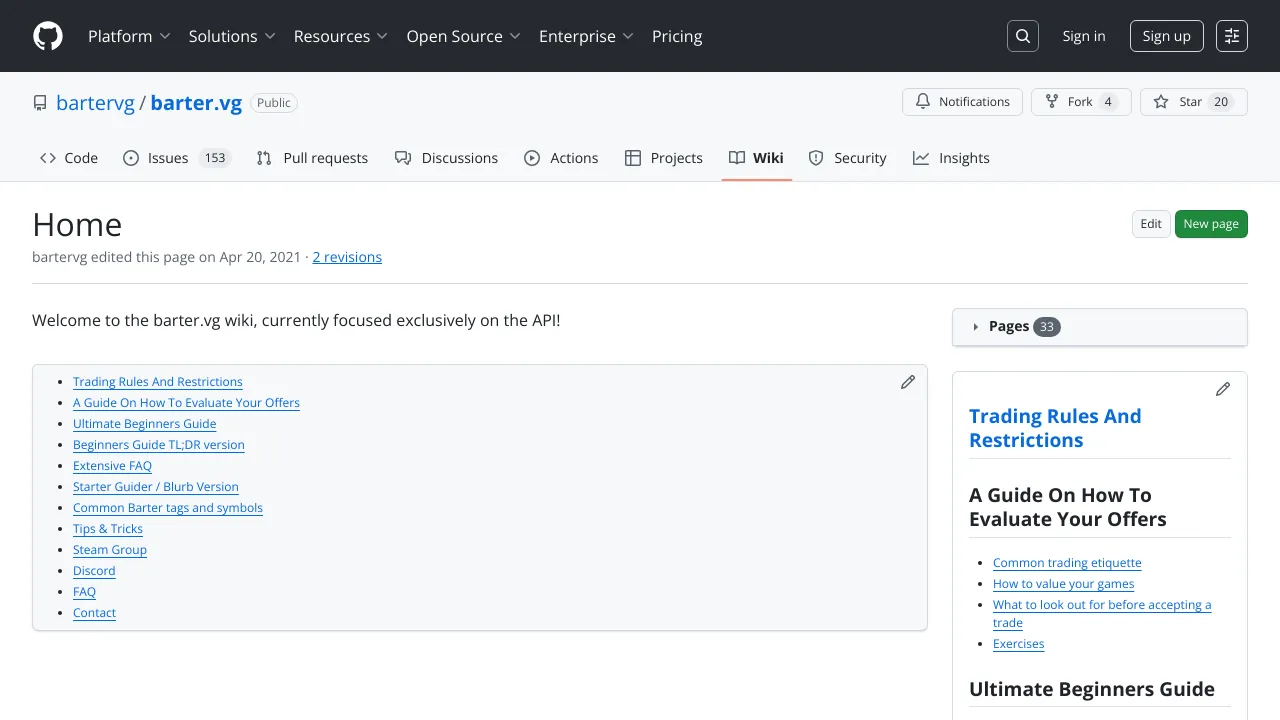This screenshot has height=720, width=1280.
Task: Switch to the Discussions tab
Action: (x=446, y=158)
